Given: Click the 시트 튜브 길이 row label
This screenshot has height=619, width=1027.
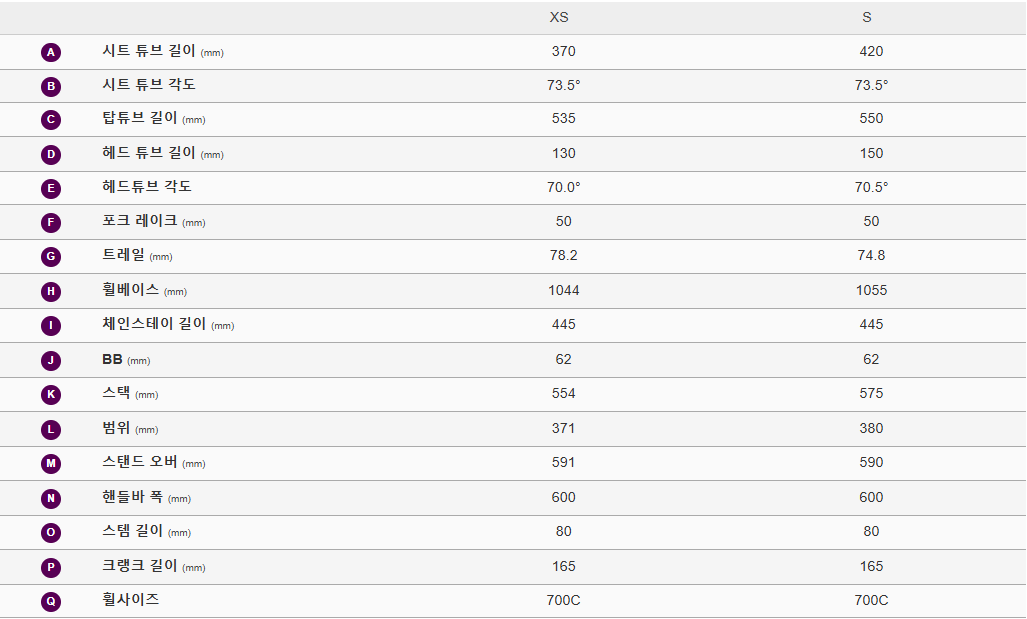Looking at the screenshot, I should (149, 51).
